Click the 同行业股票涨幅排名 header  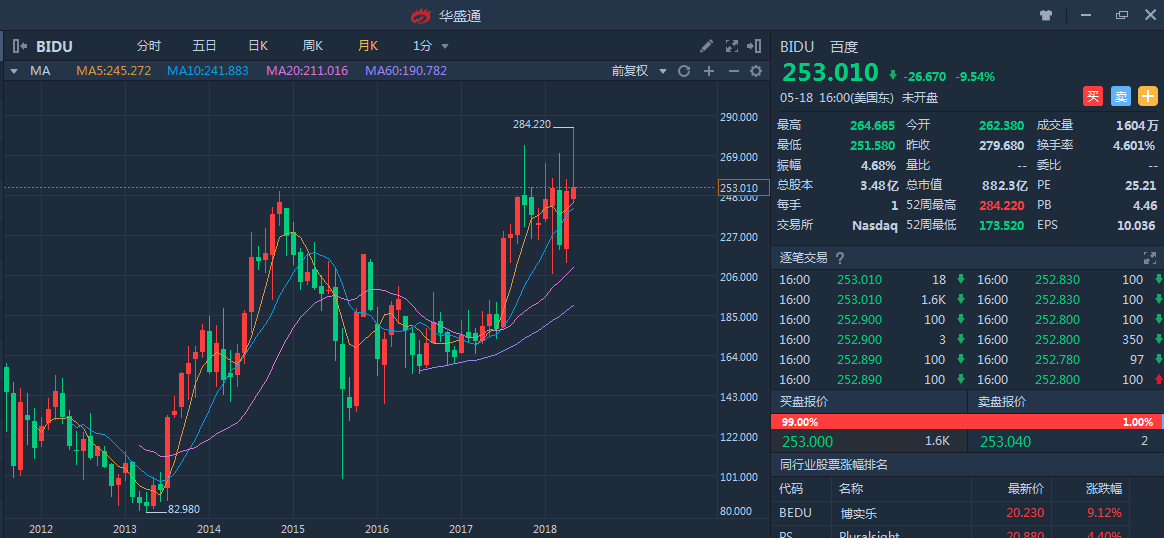pyautogui.click(x=834, y=465)
